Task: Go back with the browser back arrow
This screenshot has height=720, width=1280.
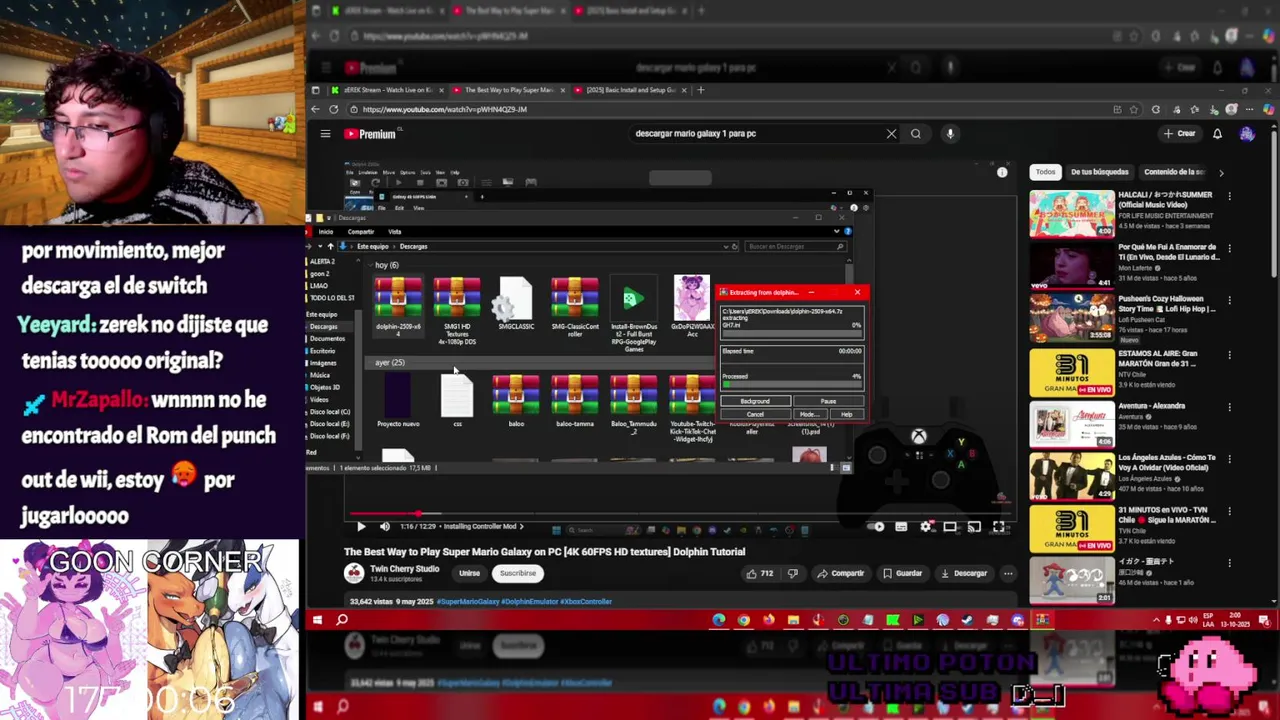Action: pyautogui.click(x=316, y=109)
